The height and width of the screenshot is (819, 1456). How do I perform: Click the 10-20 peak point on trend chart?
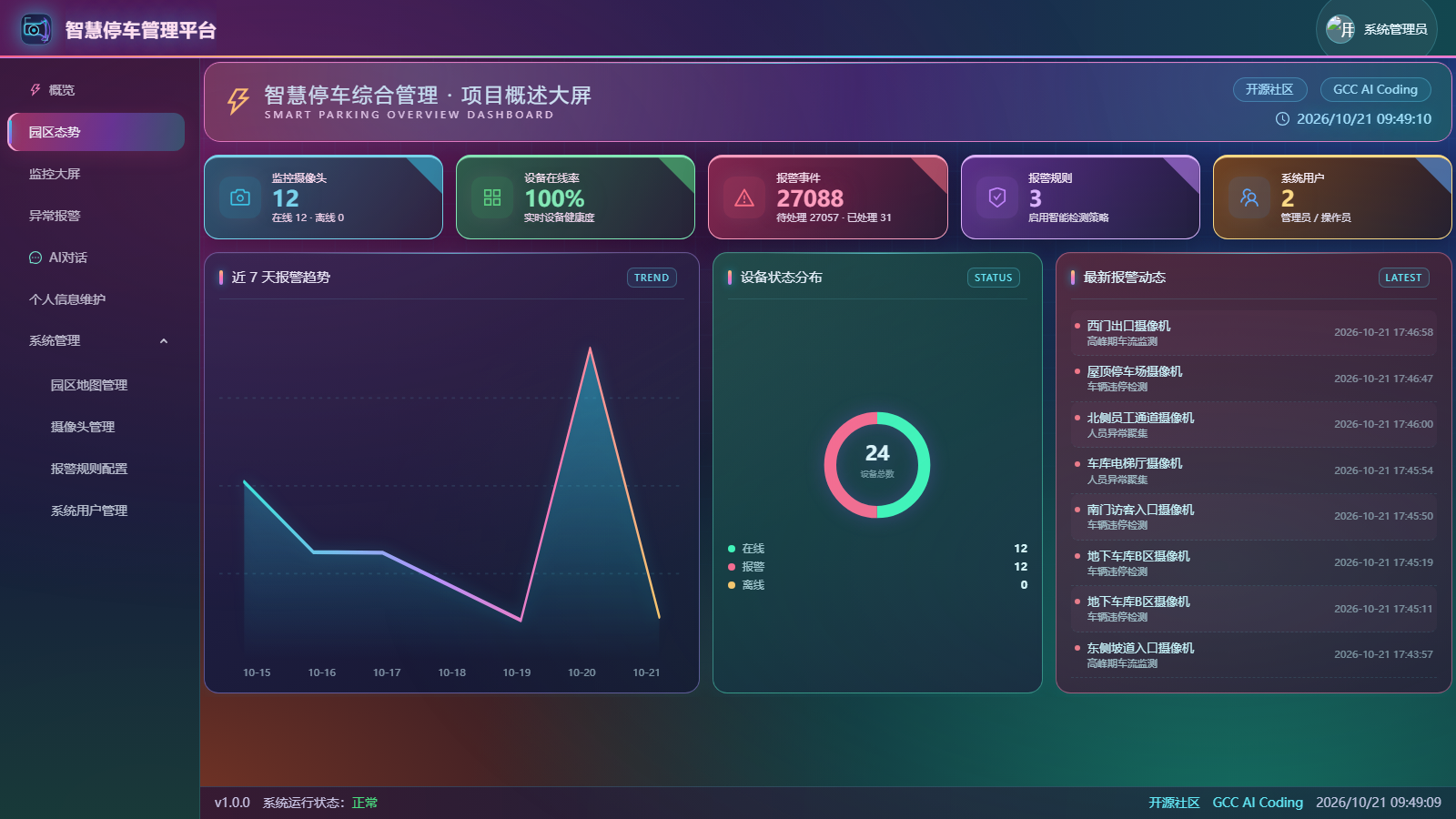[590, 348]
